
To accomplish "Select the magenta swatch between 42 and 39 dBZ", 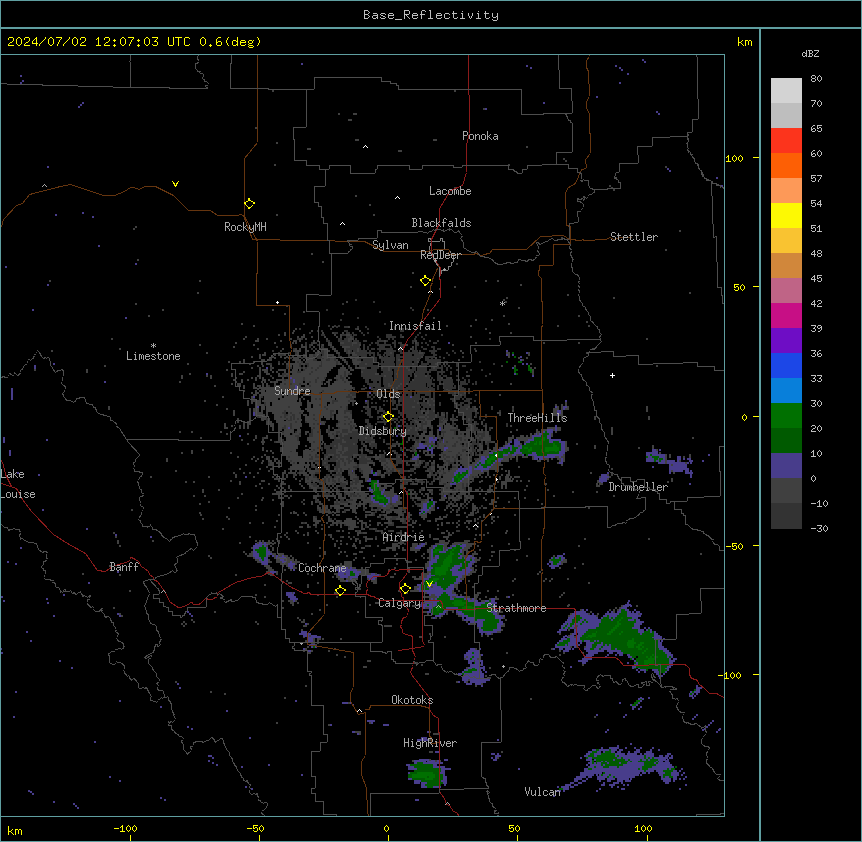I will tap(786, 315).
